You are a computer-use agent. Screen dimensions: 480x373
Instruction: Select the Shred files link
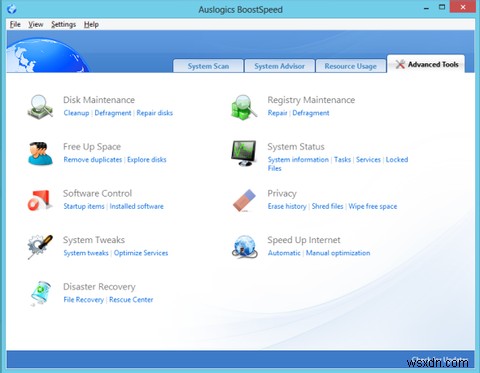[x=327, y=206]
